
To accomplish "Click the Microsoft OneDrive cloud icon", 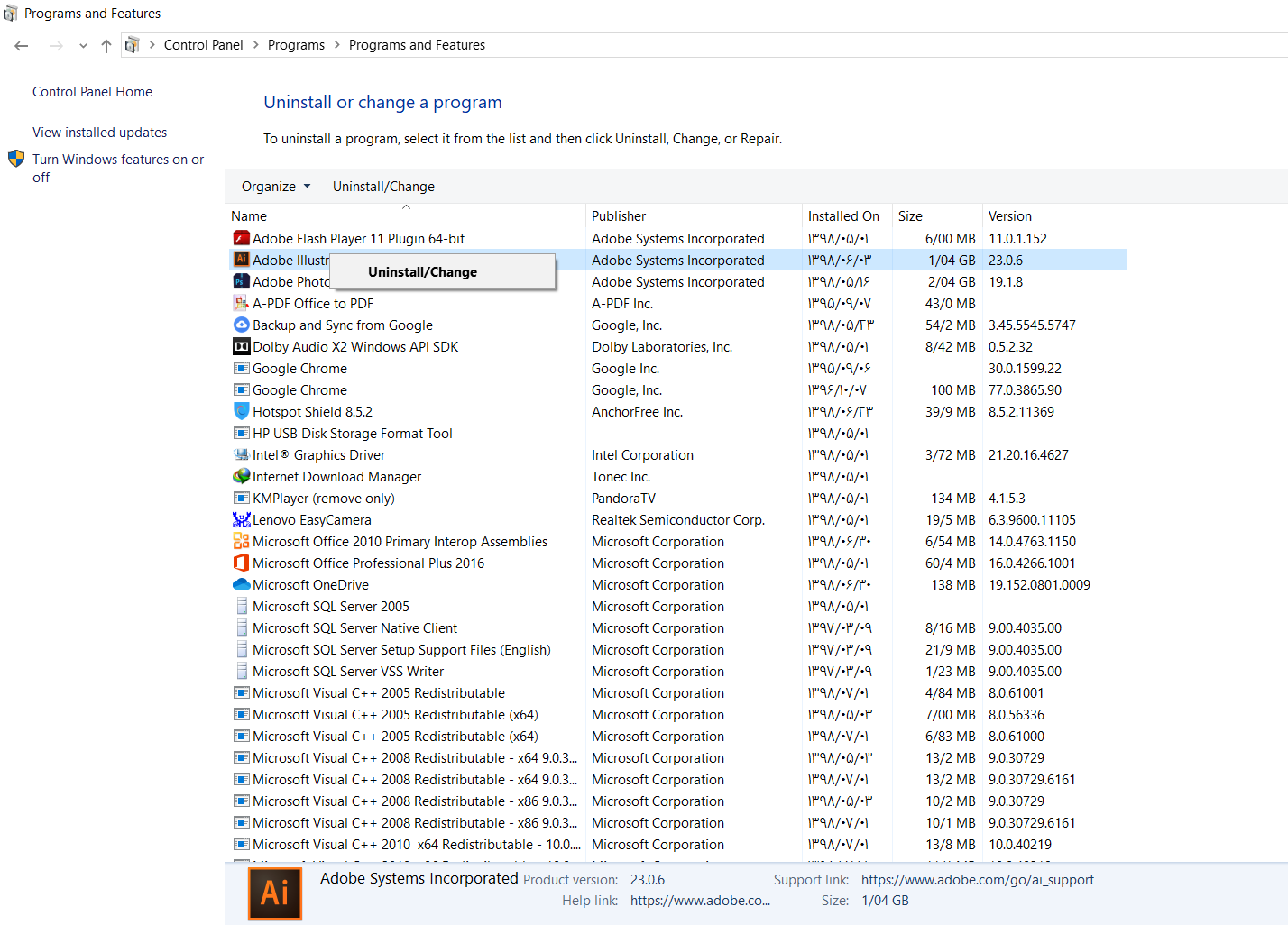I will 242,584.
